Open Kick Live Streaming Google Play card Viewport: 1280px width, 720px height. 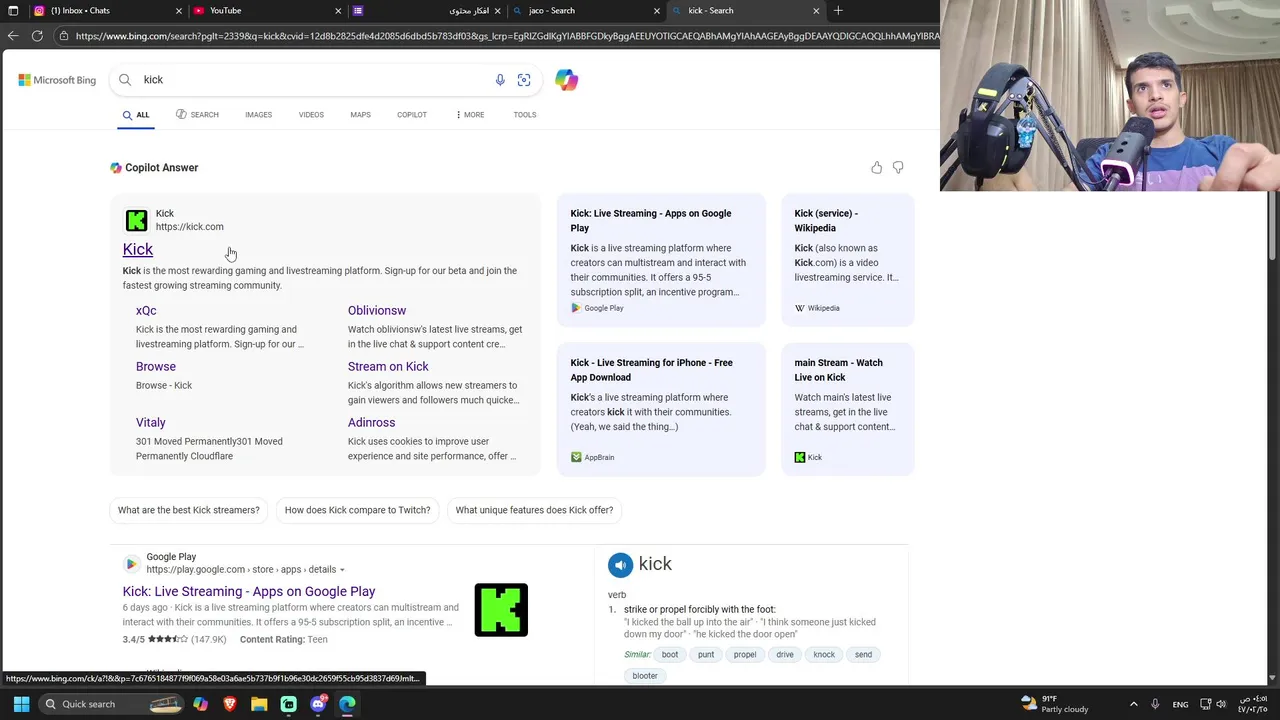[x=661, y=260]
